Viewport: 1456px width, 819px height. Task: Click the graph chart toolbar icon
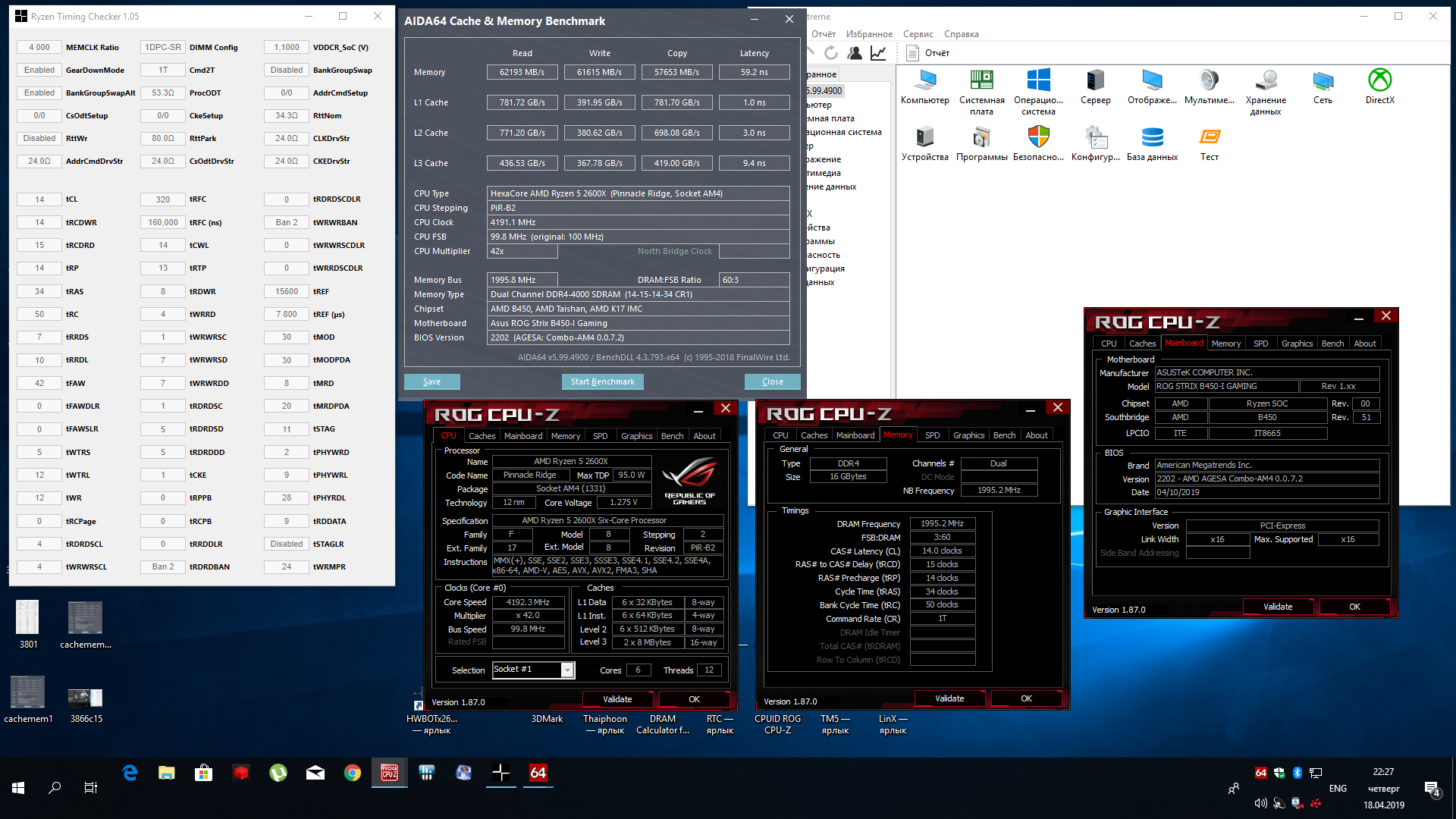coord(878,52)
